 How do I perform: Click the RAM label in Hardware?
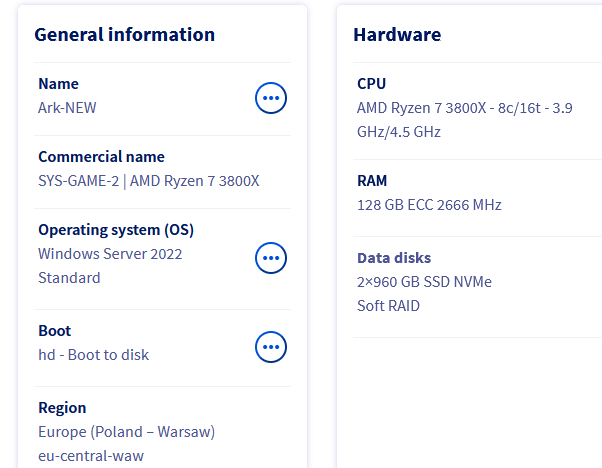coord(372,181)
